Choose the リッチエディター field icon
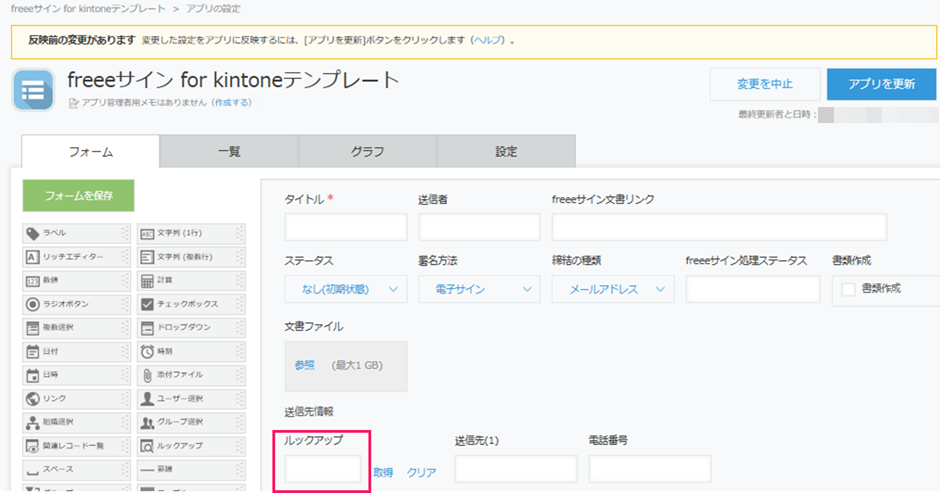Image resolution: width=940 pixels, height=493 pixels. pos(32,257)
